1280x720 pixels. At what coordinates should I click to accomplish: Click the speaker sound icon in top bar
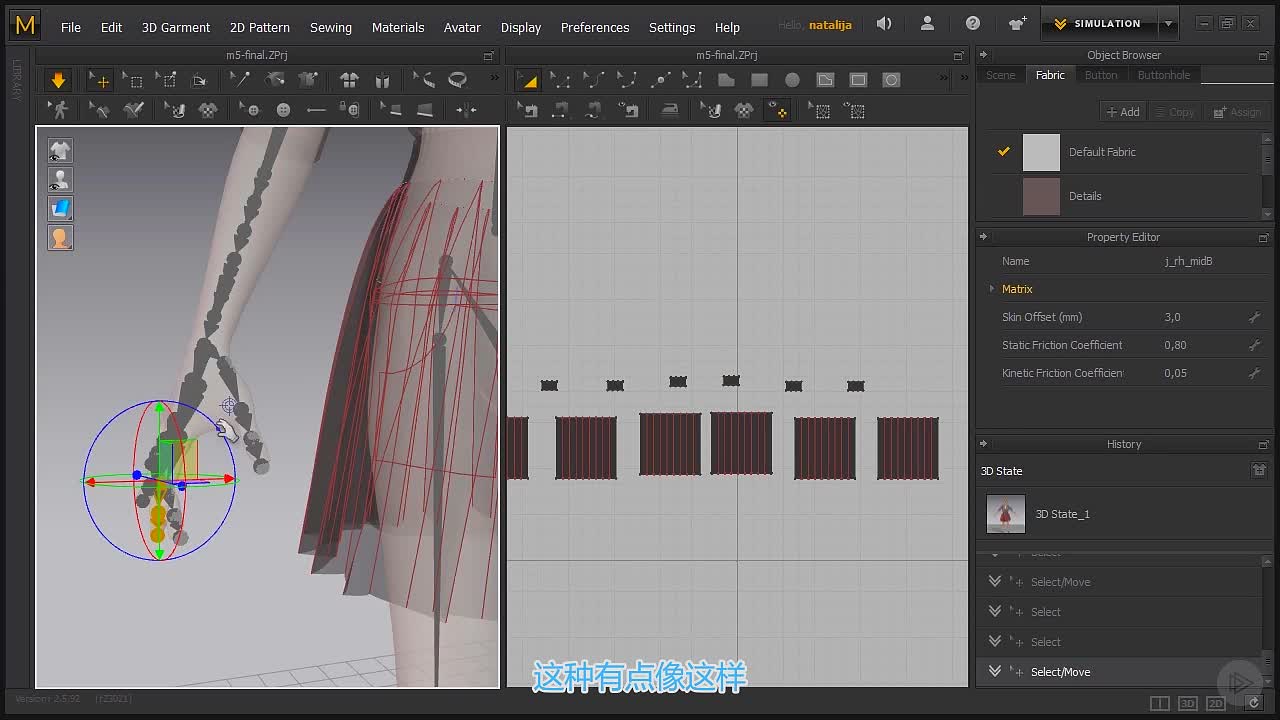[x=884, y=24]
